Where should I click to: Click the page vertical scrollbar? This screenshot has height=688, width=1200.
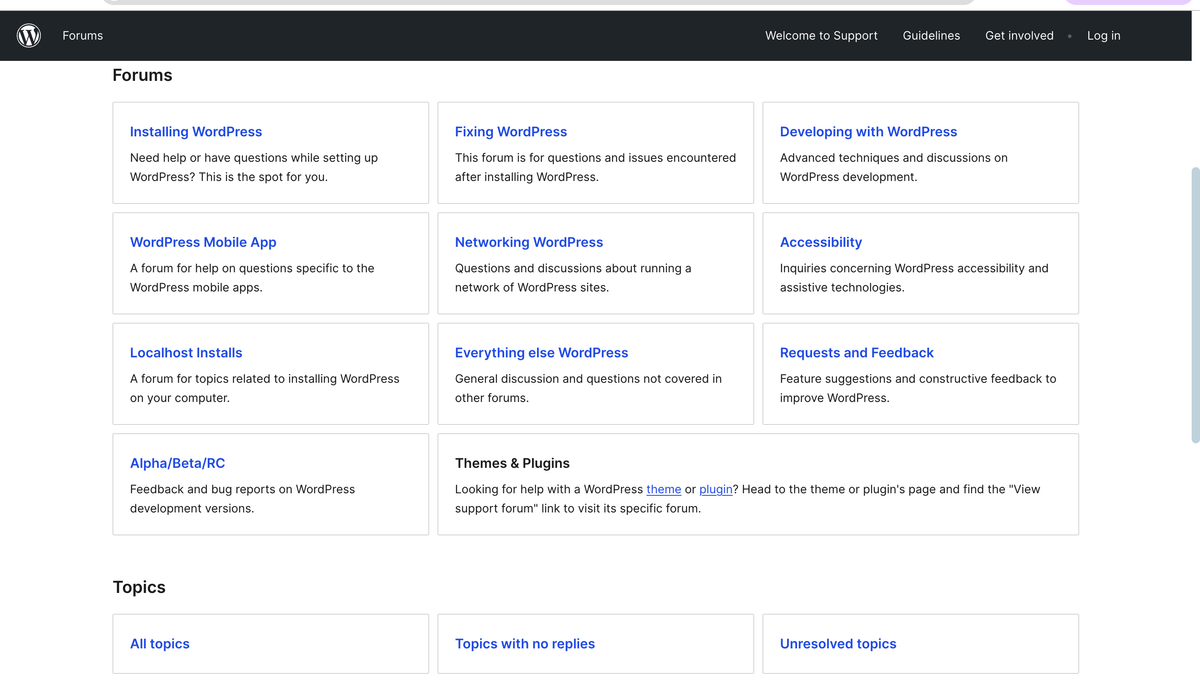1195,305
